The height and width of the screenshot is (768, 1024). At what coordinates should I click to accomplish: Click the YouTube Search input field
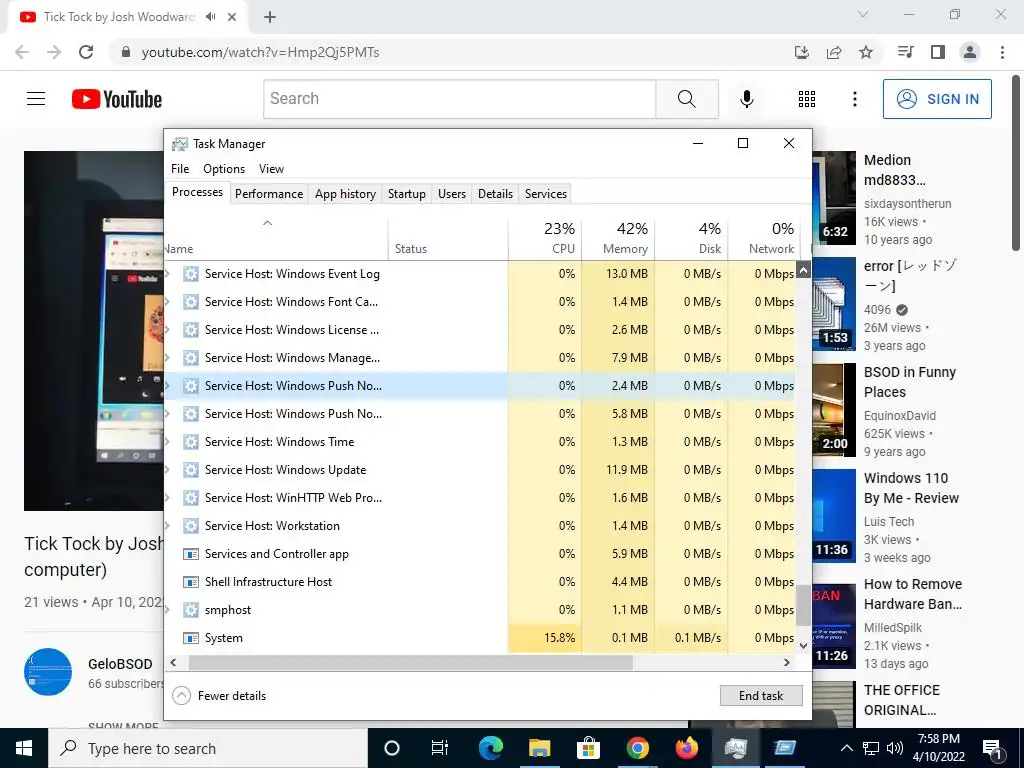460,99
